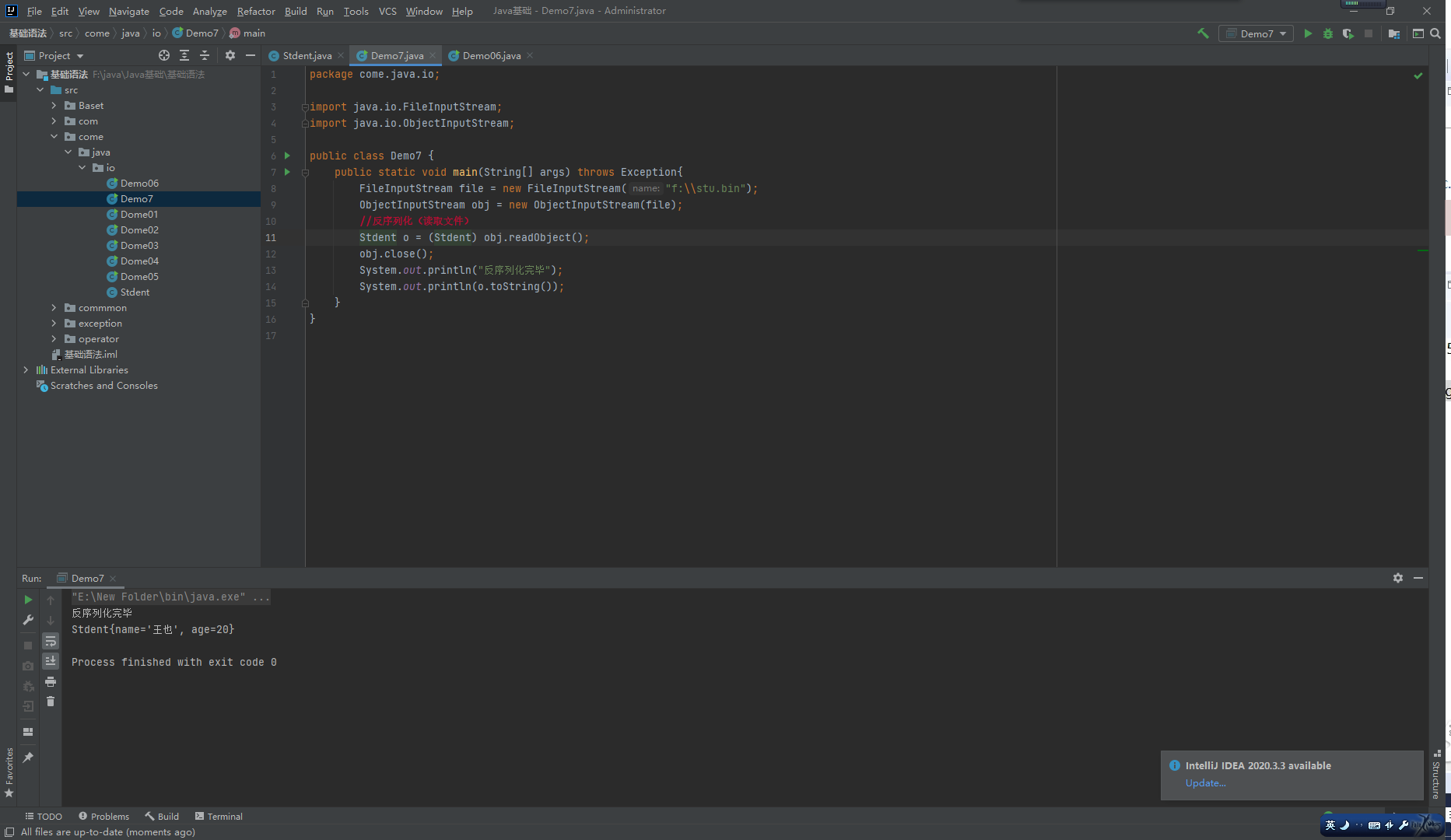Select Dome03 class in project tree
Image resolution: width=1451 pixels, height=840 pixels.
pyautogui.click(x=139, y=246)
